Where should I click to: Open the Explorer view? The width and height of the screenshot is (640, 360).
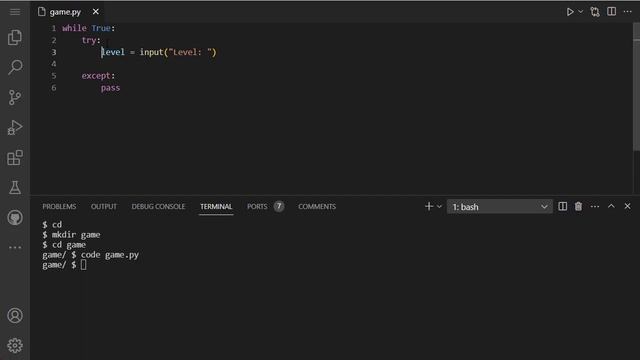[x=15, y=37]
